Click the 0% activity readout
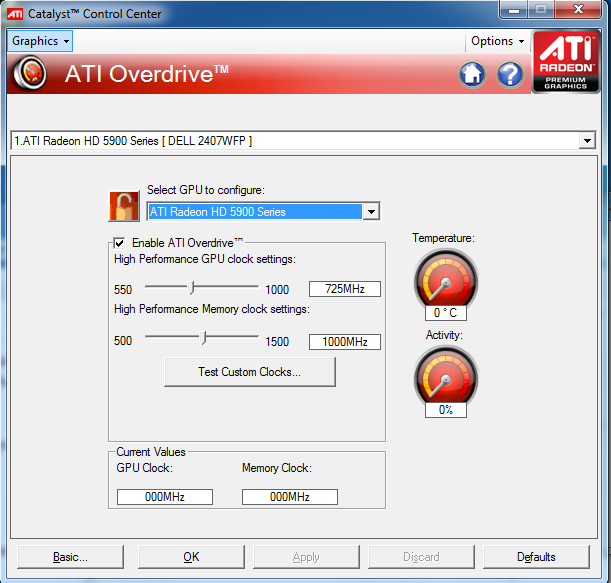 click(446, 410)
